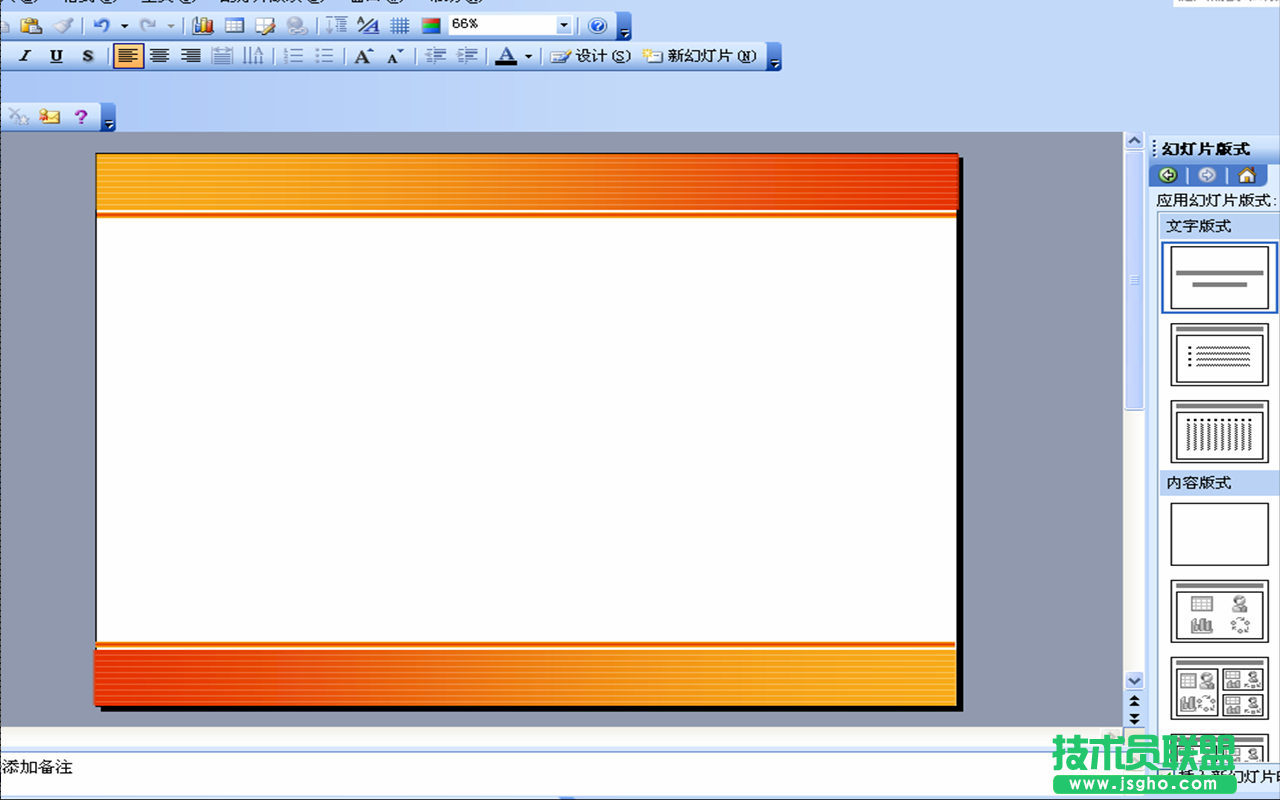
Task: Enable center text alignment
Action: click(159, 56)
